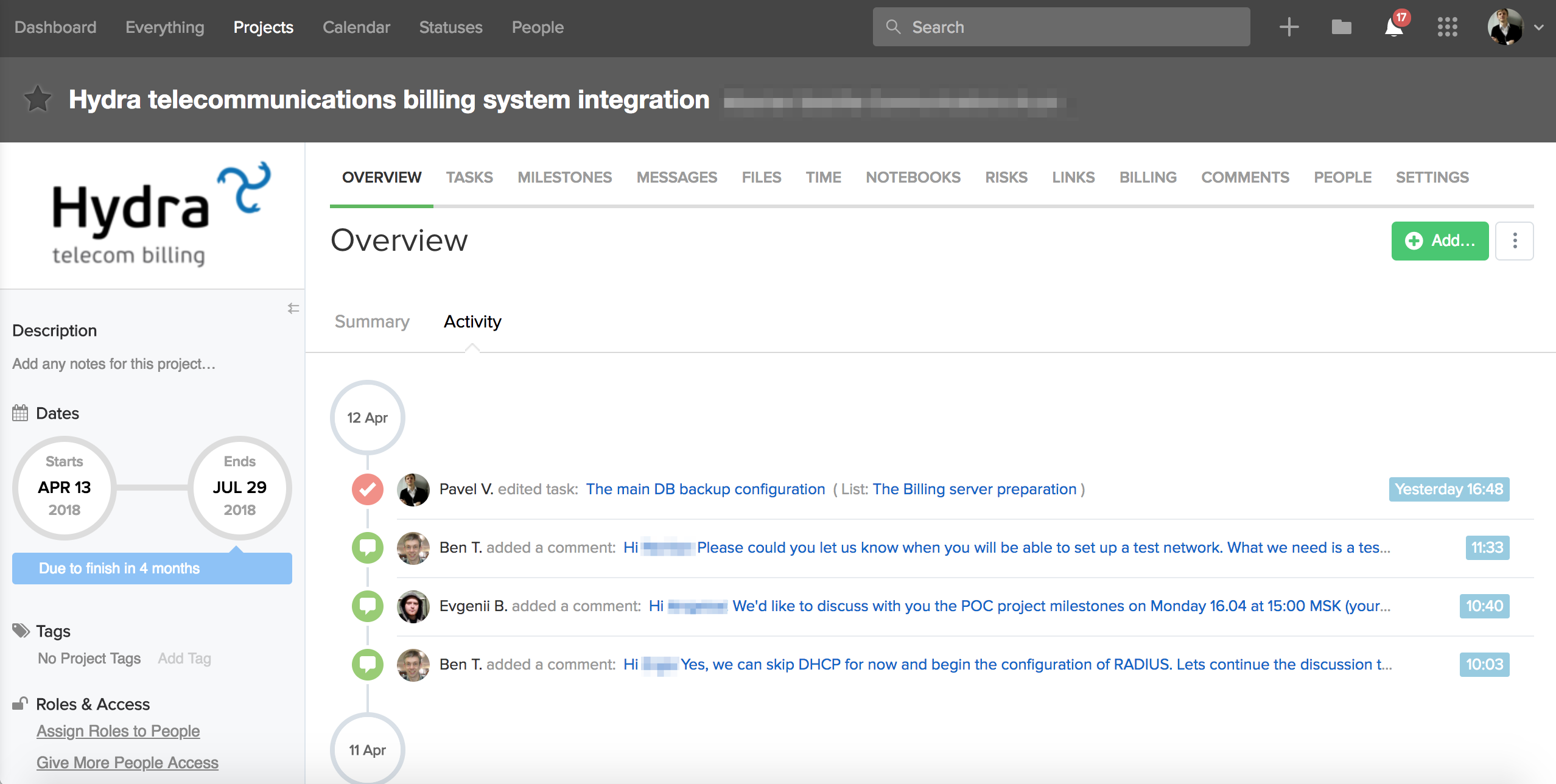The image size is (1556, 784).
Task: Click the Ends JUL 29 date circle
Action: point(239,488)
